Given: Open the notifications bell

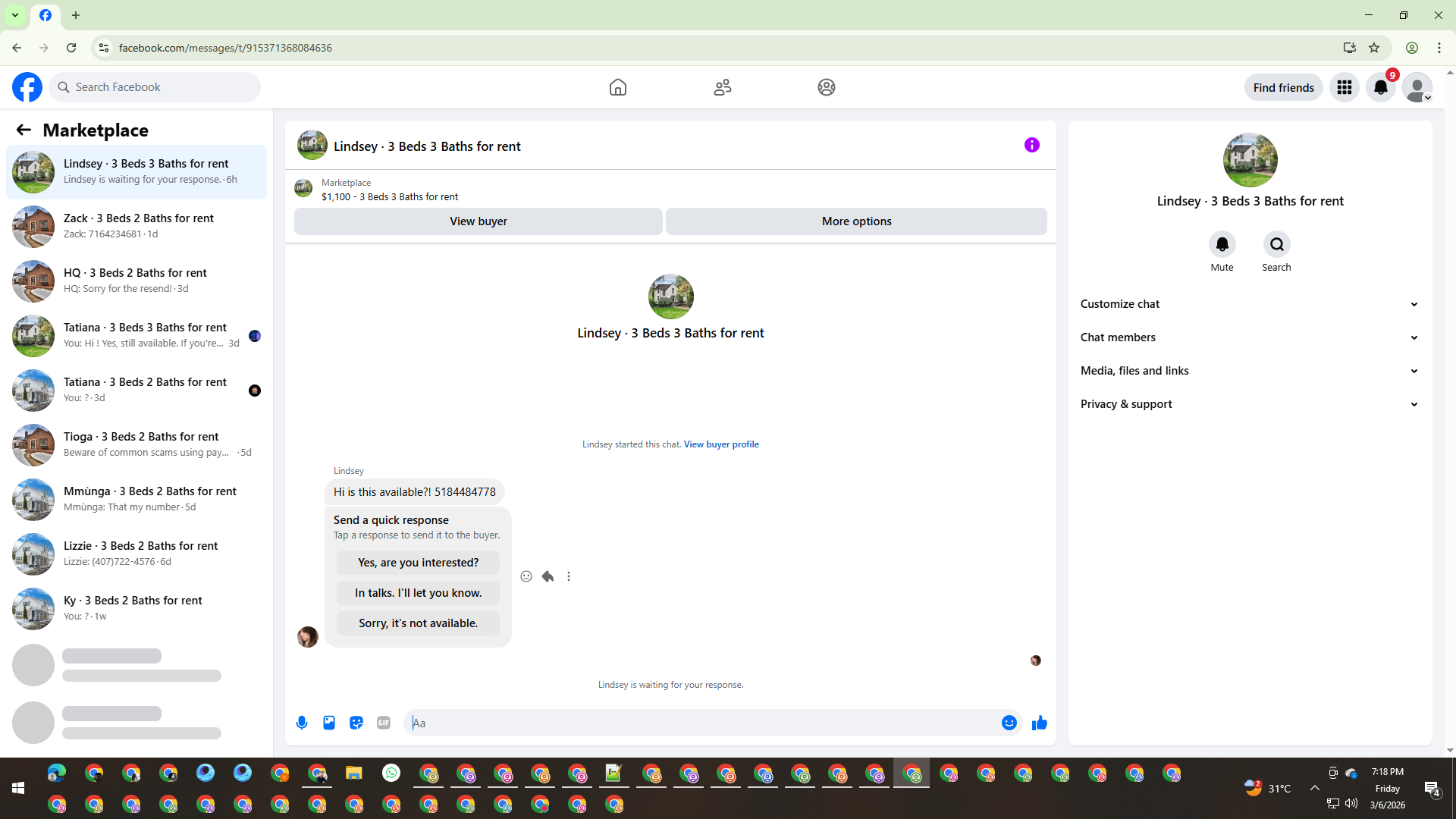Looking at the screenshot, I should tap(1381, 87).
